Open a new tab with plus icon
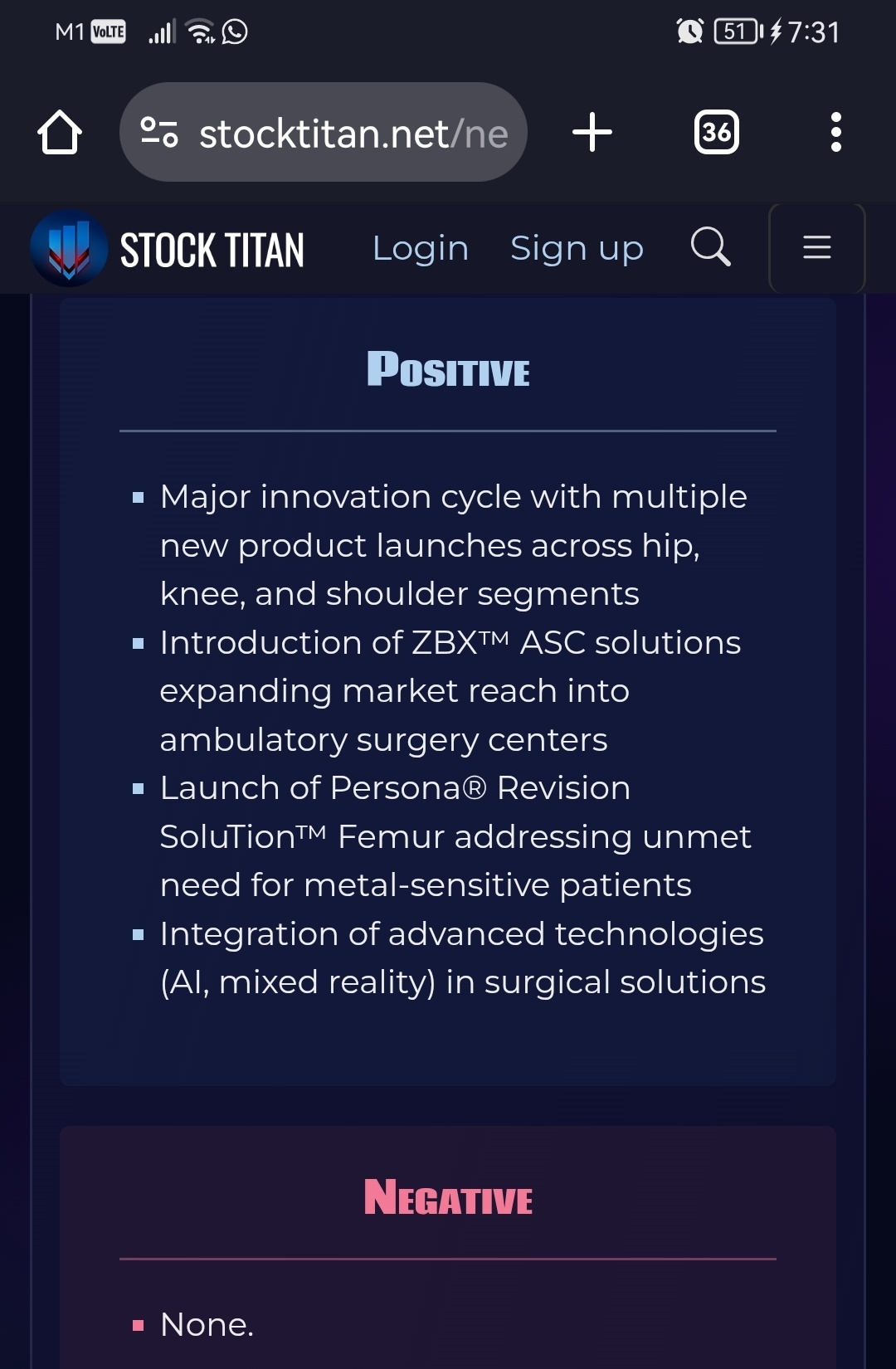 tap(592, 133)
